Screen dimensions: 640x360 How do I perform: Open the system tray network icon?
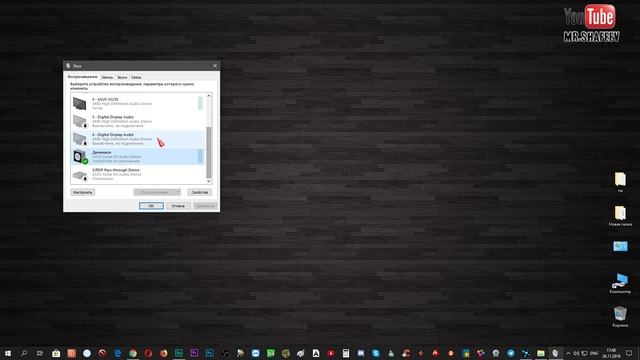pos(584,353)
